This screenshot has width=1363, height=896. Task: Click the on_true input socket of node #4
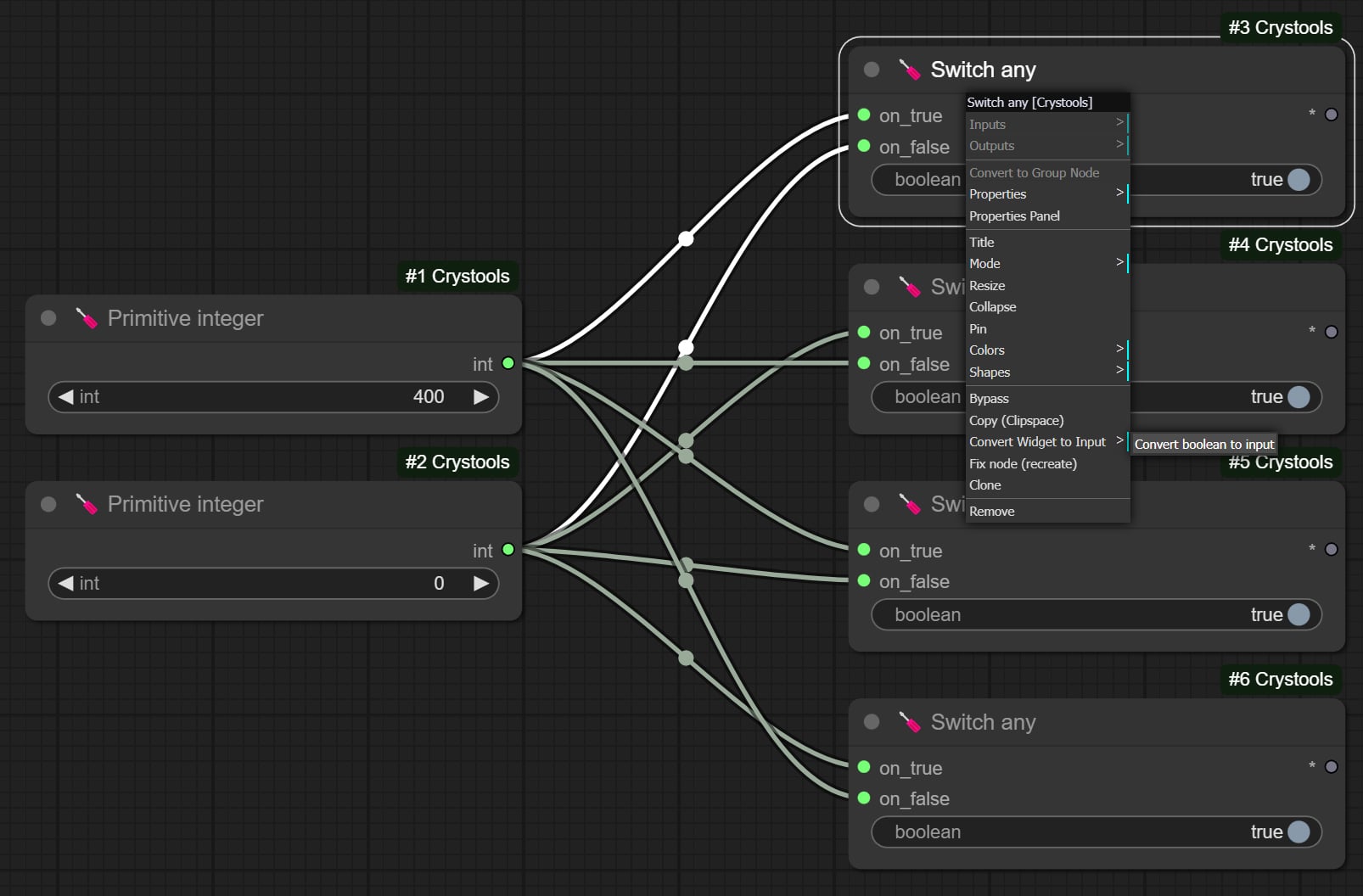(x=864, y=332)
